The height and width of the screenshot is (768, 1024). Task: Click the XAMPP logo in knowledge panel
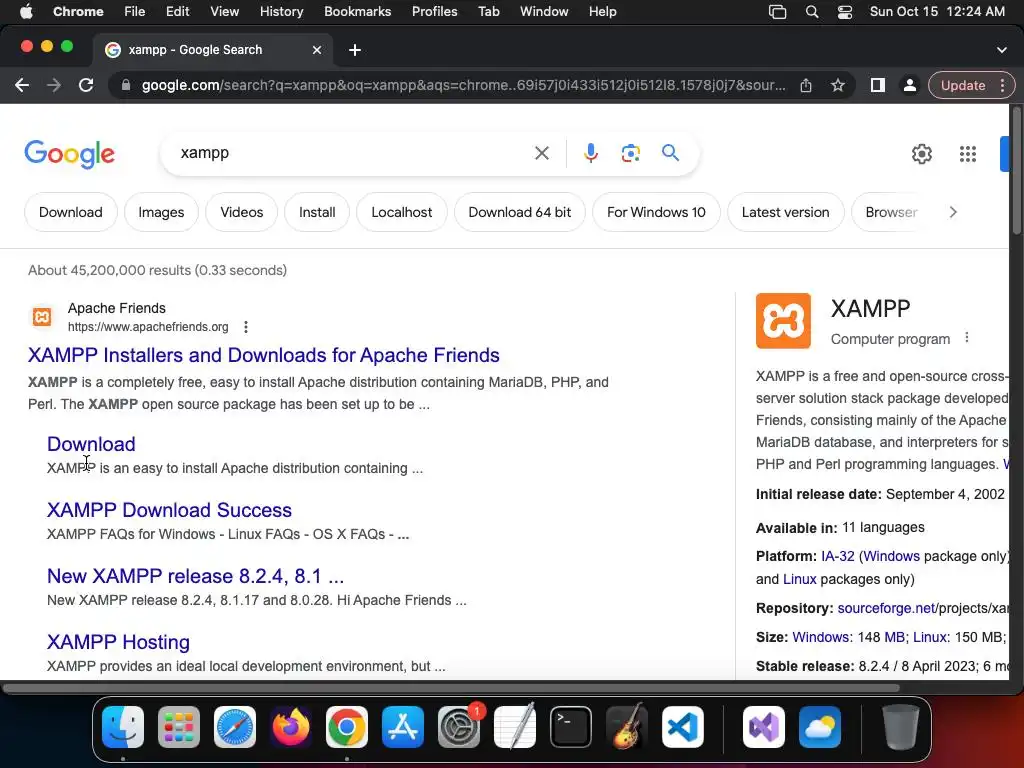[x=783, y=321]
